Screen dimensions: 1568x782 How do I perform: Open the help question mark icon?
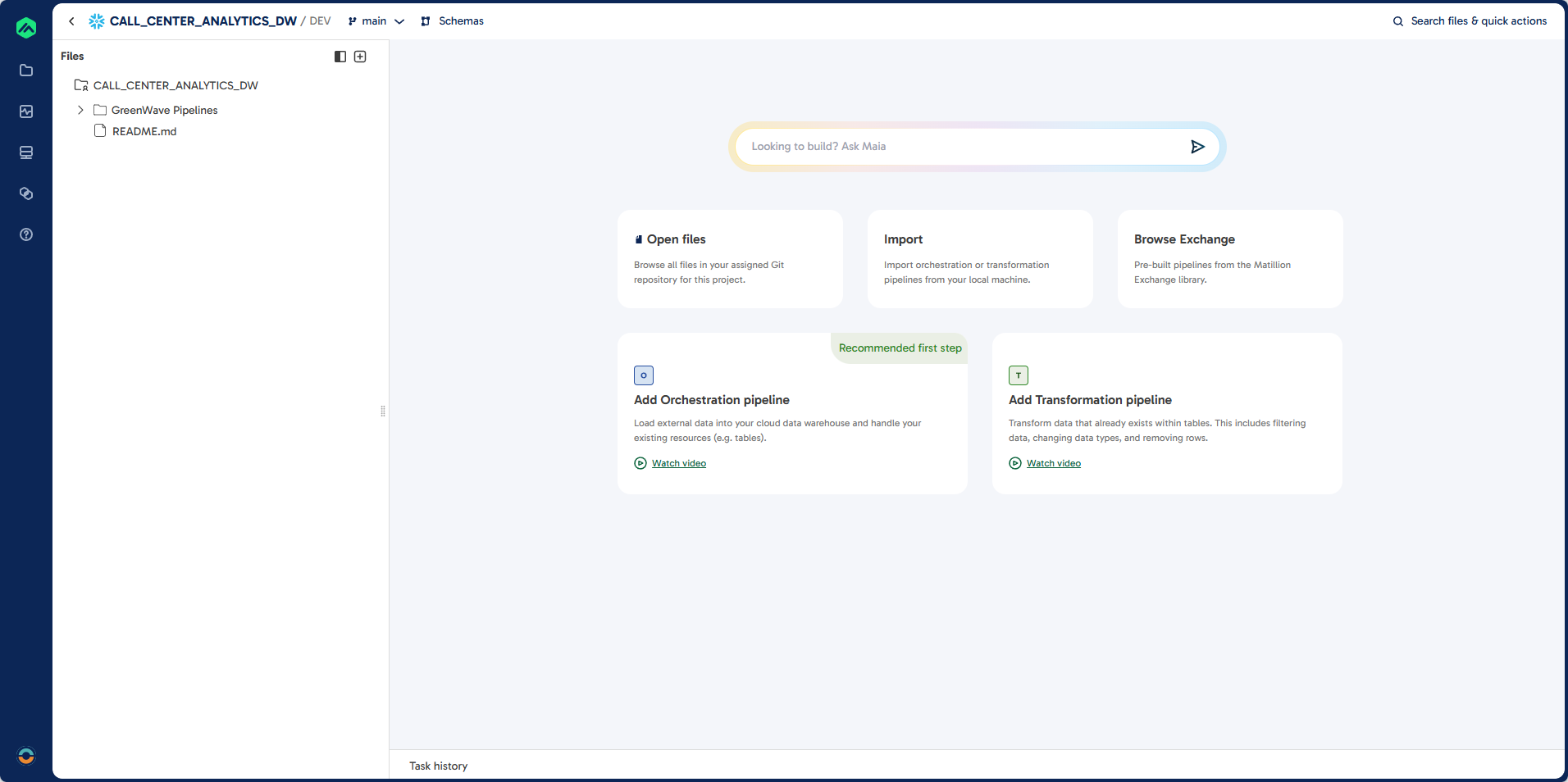(x=26, y=234)
